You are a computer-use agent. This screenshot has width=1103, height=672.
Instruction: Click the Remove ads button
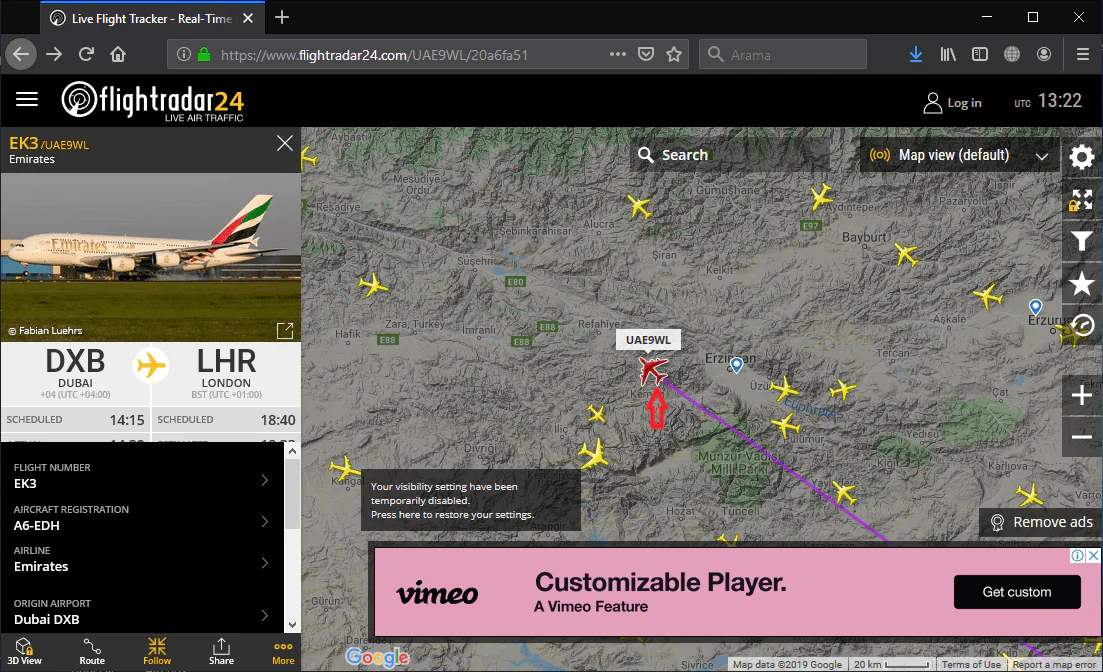click(x=1042, y=522)
